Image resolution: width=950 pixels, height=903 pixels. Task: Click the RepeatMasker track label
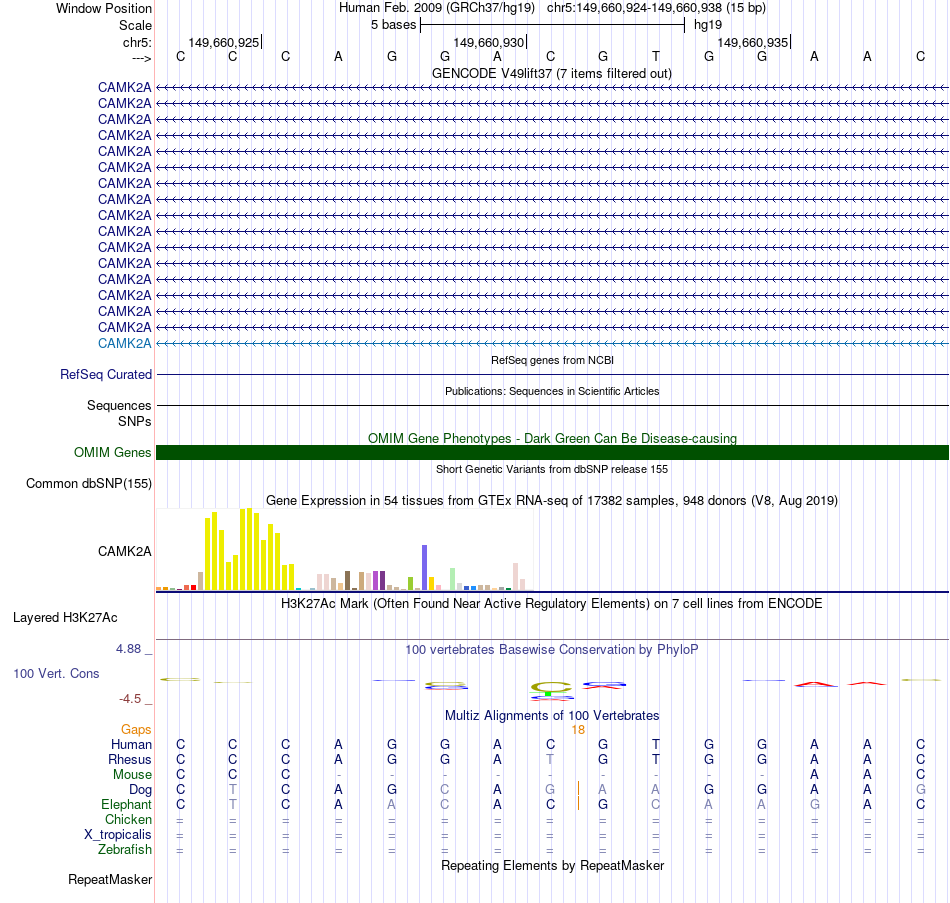click(x=110, y=879)
